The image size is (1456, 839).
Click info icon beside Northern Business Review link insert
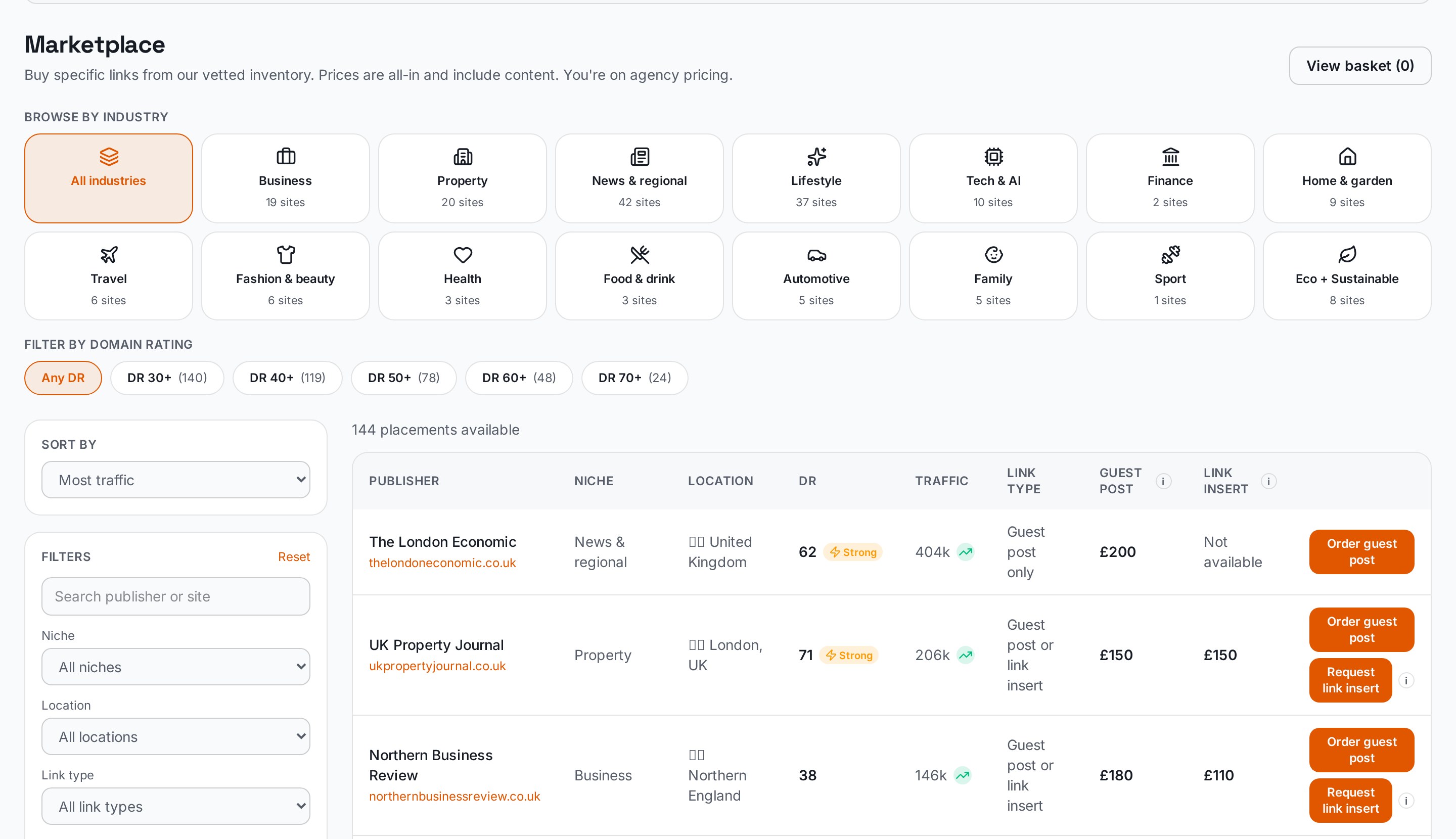tap(1406, 801)
